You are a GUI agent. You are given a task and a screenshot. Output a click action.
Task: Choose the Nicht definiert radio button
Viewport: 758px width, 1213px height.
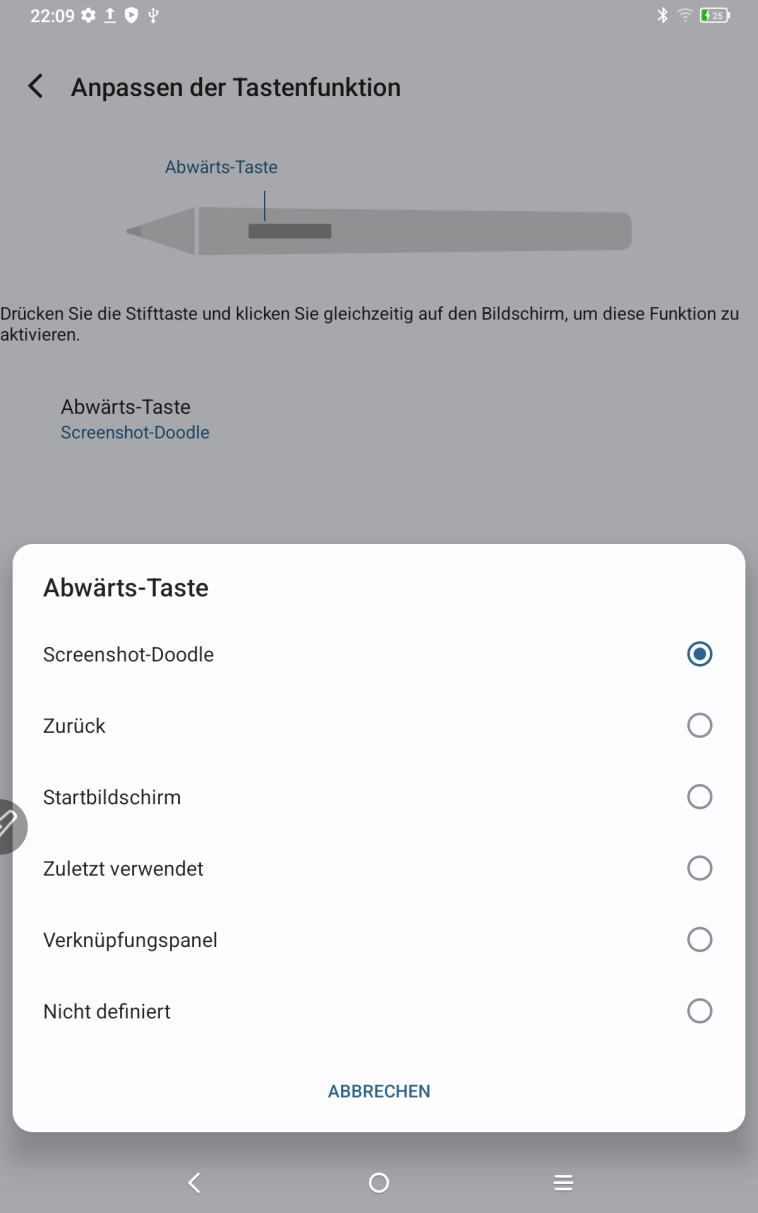pos(700,1011)
